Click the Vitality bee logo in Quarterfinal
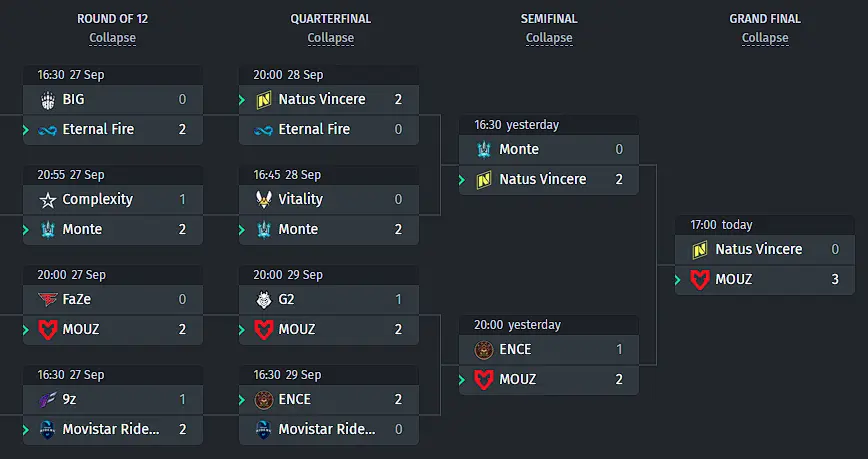The image size is (868, 459). pyautogui.click(x=264, y=200)
